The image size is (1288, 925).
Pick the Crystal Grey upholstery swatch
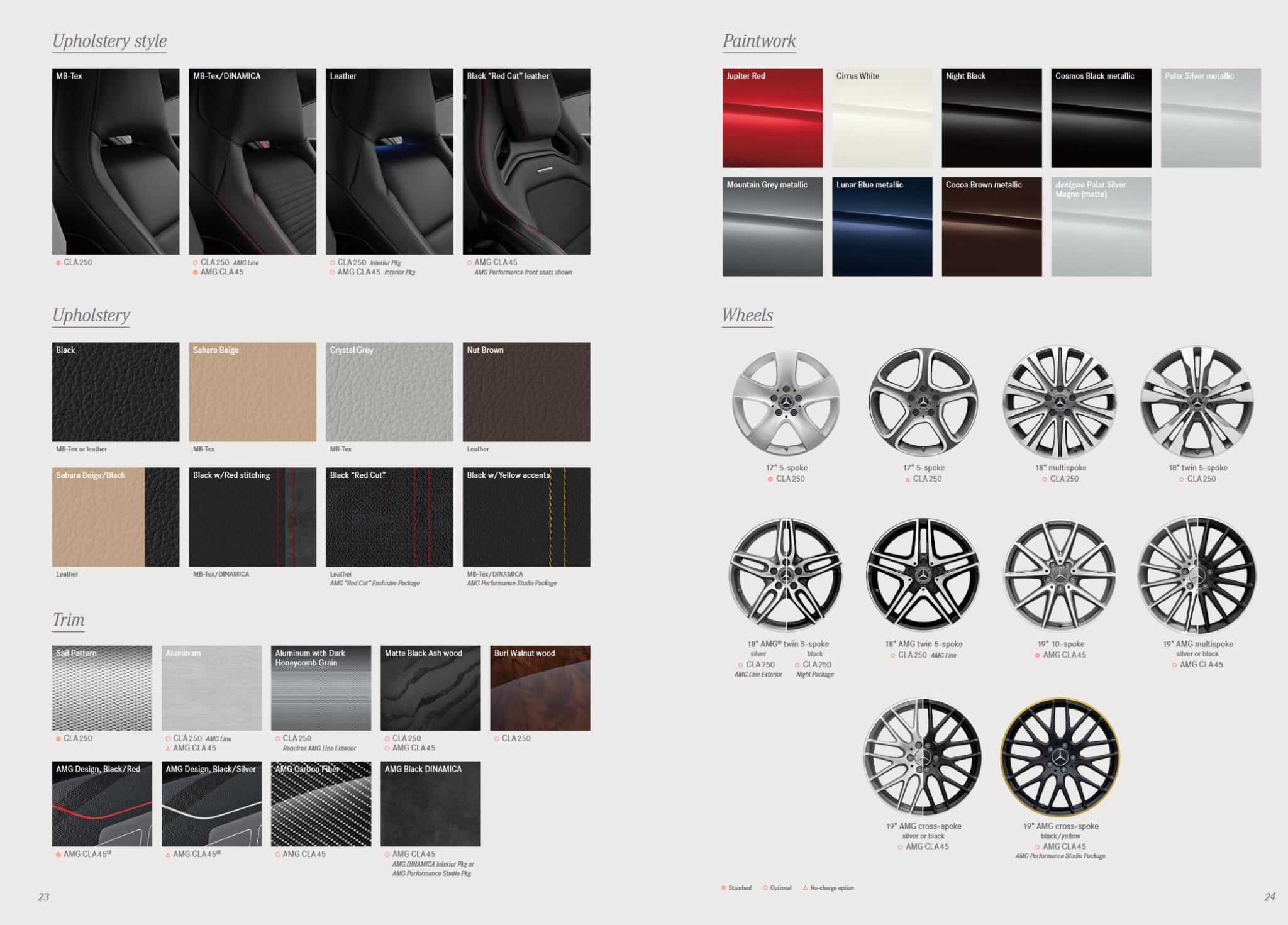[389, 392]
